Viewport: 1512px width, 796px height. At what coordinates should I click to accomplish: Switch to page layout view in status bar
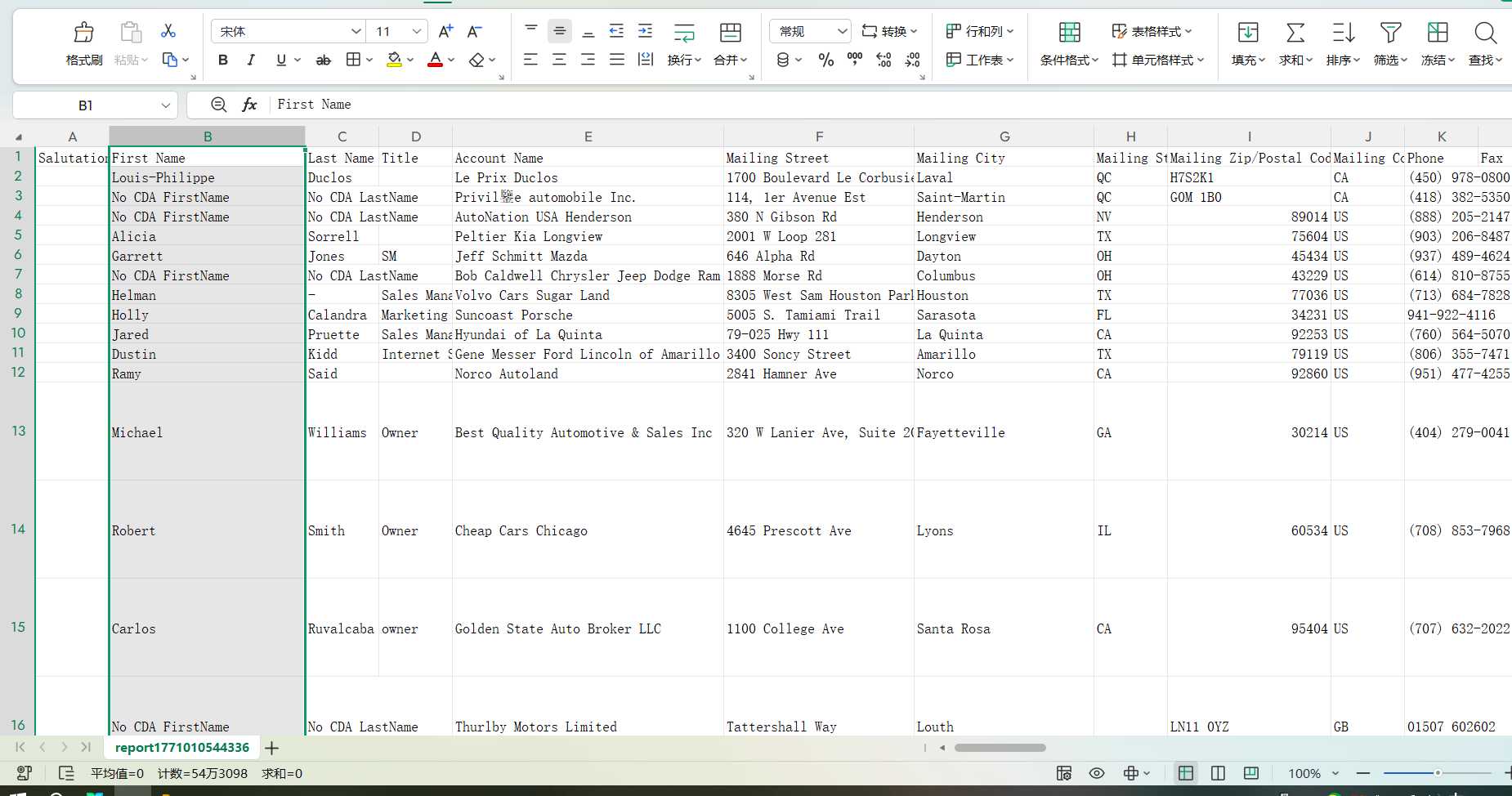[x=1218, y=773]
